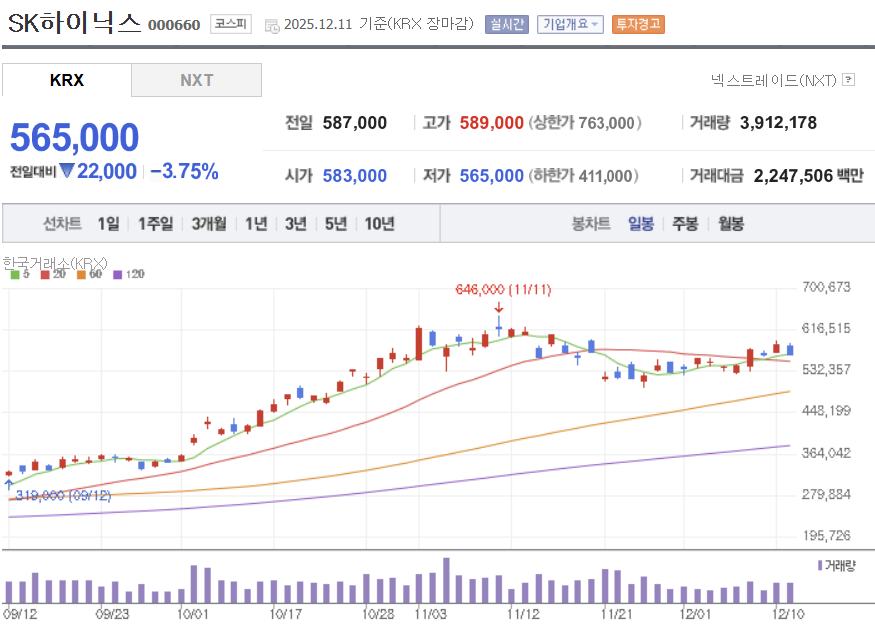Open the Nextrade (NXT) help question-mark icon
The image size is (875, 631).
point(848,80)
